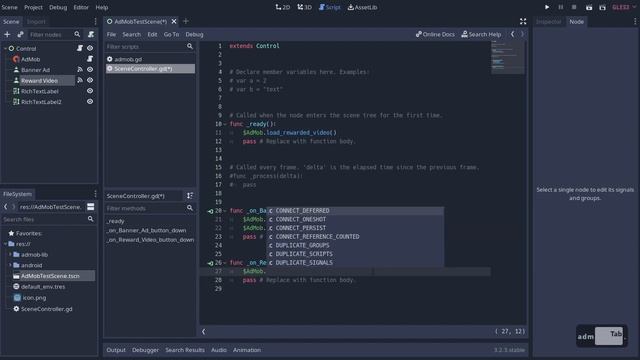Fold the _ready function at line 10

(x=225, y=124)
